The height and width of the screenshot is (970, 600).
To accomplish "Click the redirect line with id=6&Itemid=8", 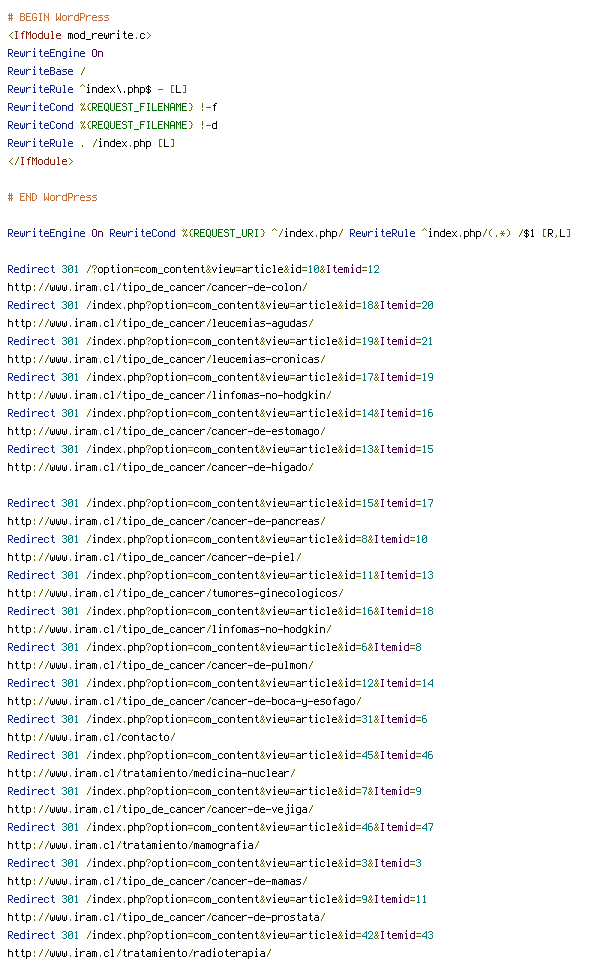I will pyautogui.click(x=215, y=647).
